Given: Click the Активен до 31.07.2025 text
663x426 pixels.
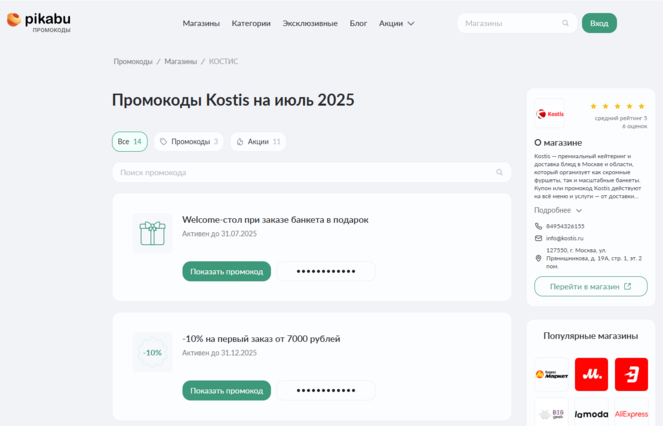Looking at the screenshot, I should [x=219, y=234].
